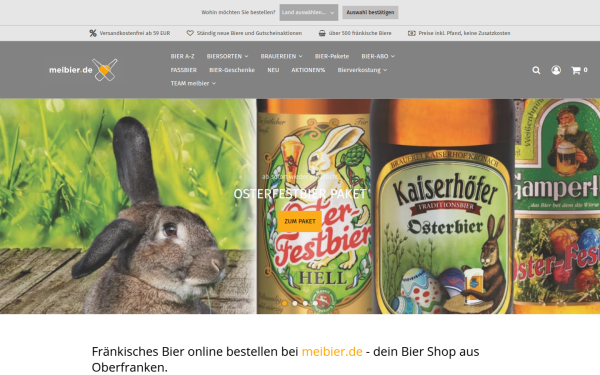This screenshot has height=375, width=600.
Task: Open the BIER A-Z menu item
Action: (183, 56)
